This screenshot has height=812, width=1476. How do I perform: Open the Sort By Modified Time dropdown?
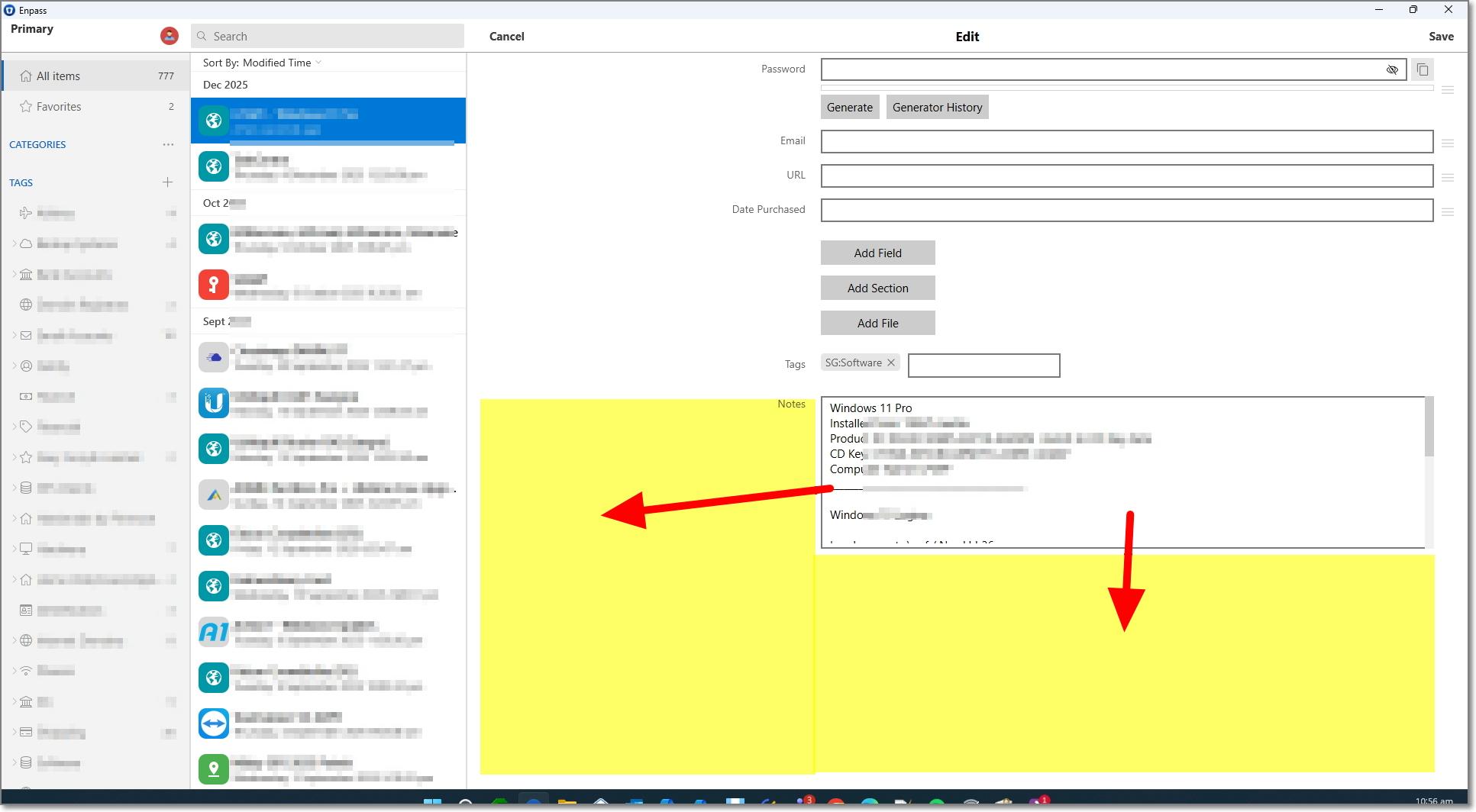[x=262, y=63]
